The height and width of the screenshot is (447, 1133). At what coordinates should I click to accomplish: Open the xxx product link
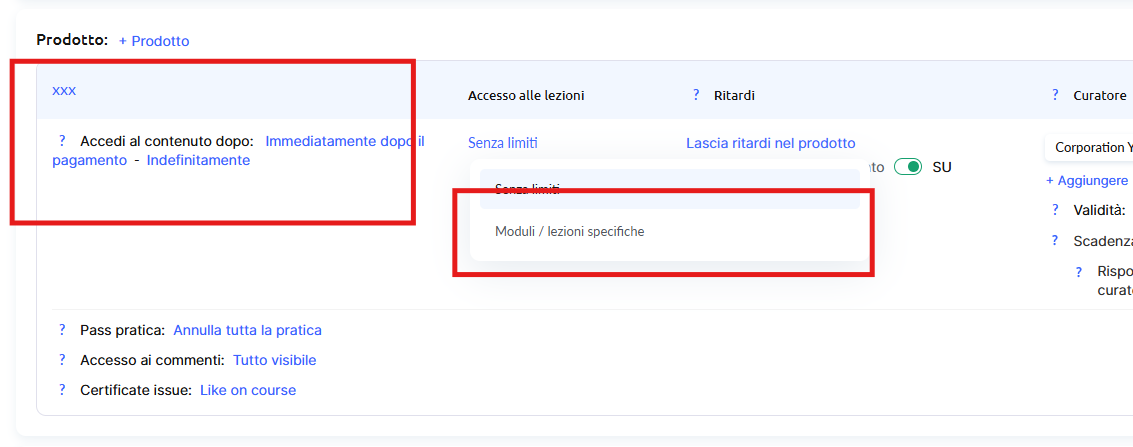click(x=64, y=90)
